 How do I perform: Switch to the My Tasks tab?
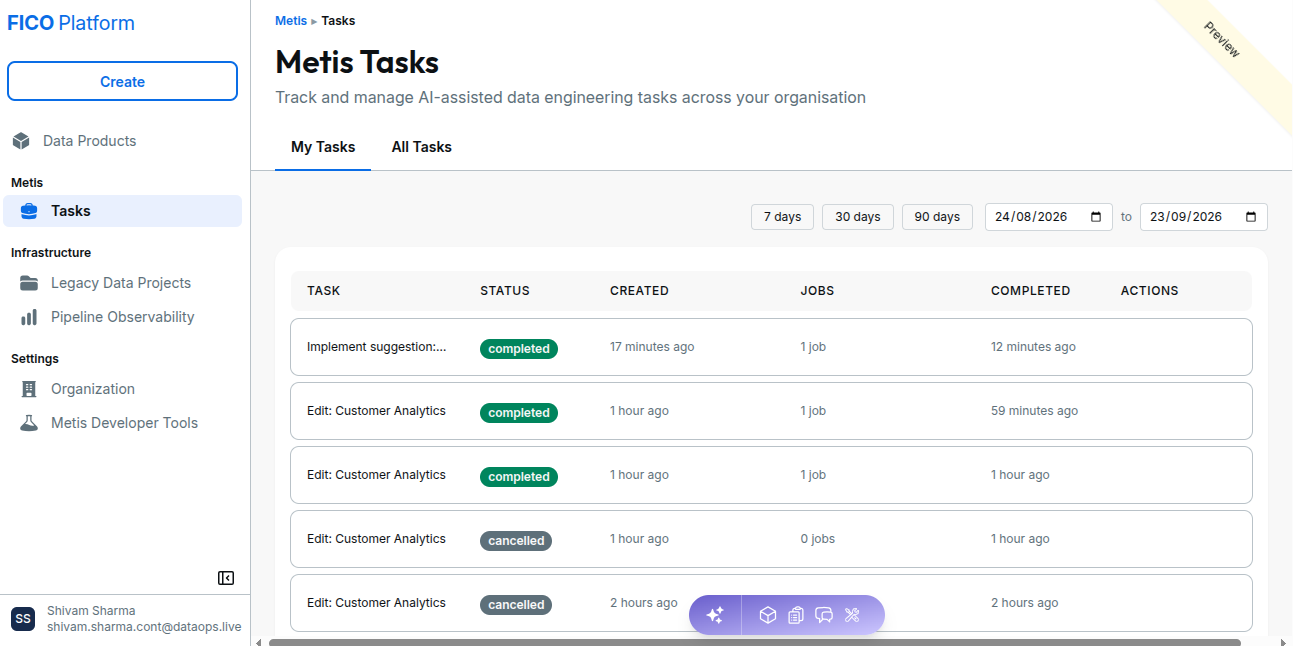pyautogui.click(x=323, y=147)
